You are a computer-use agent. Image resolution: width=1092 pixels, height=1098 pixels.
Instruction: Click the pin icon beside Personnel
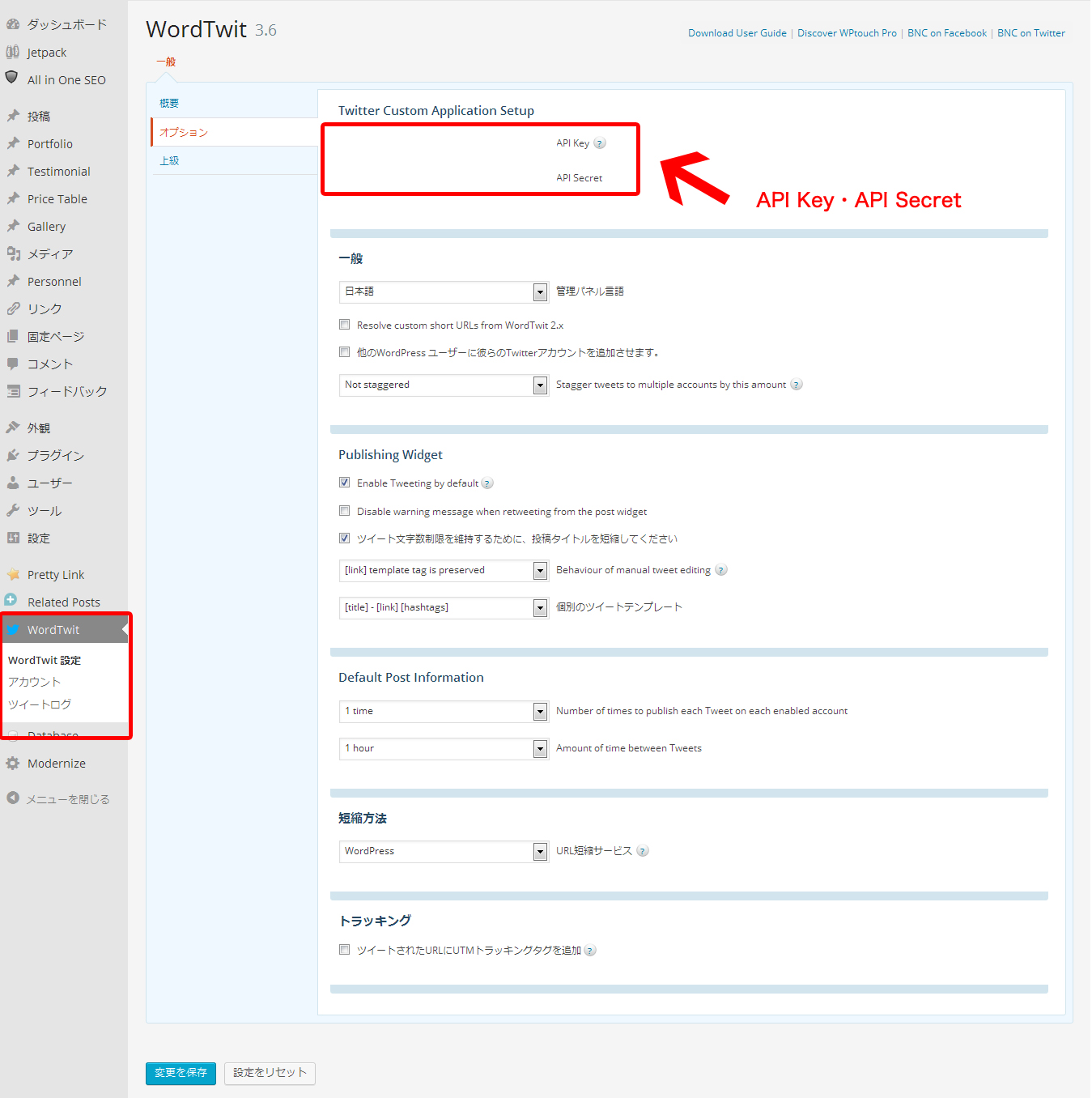[x=13, y=281]
